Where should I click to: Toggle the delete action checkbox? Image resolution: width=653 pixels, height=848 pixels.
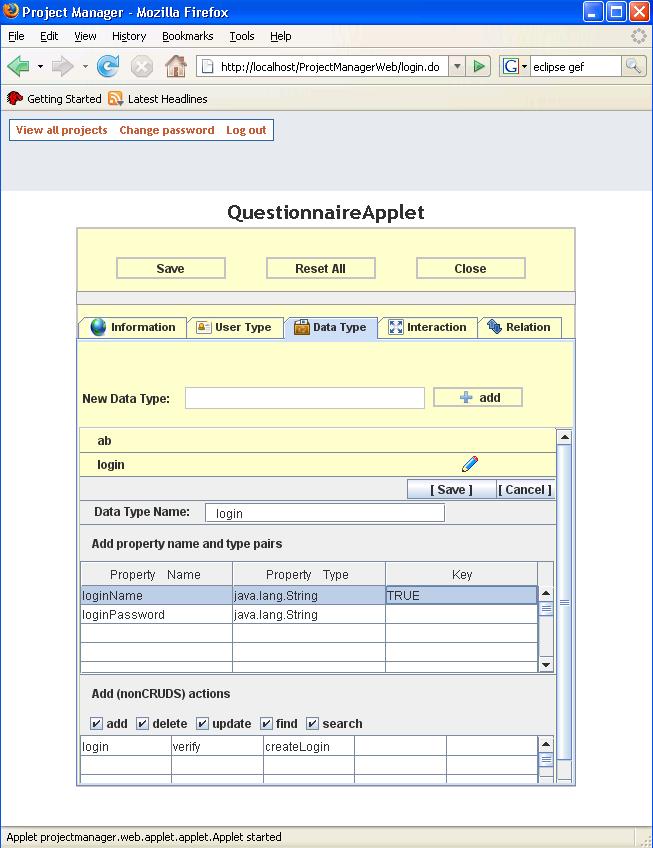pos(142,724)
